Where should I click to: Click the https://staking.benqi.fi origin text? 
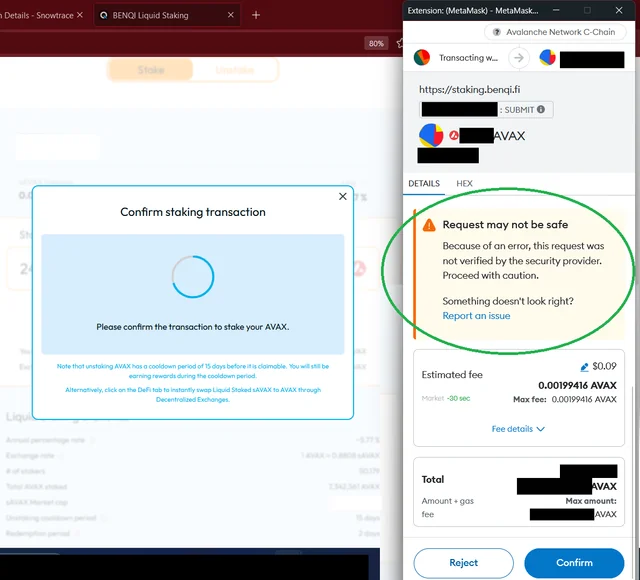tap(469, 89)
